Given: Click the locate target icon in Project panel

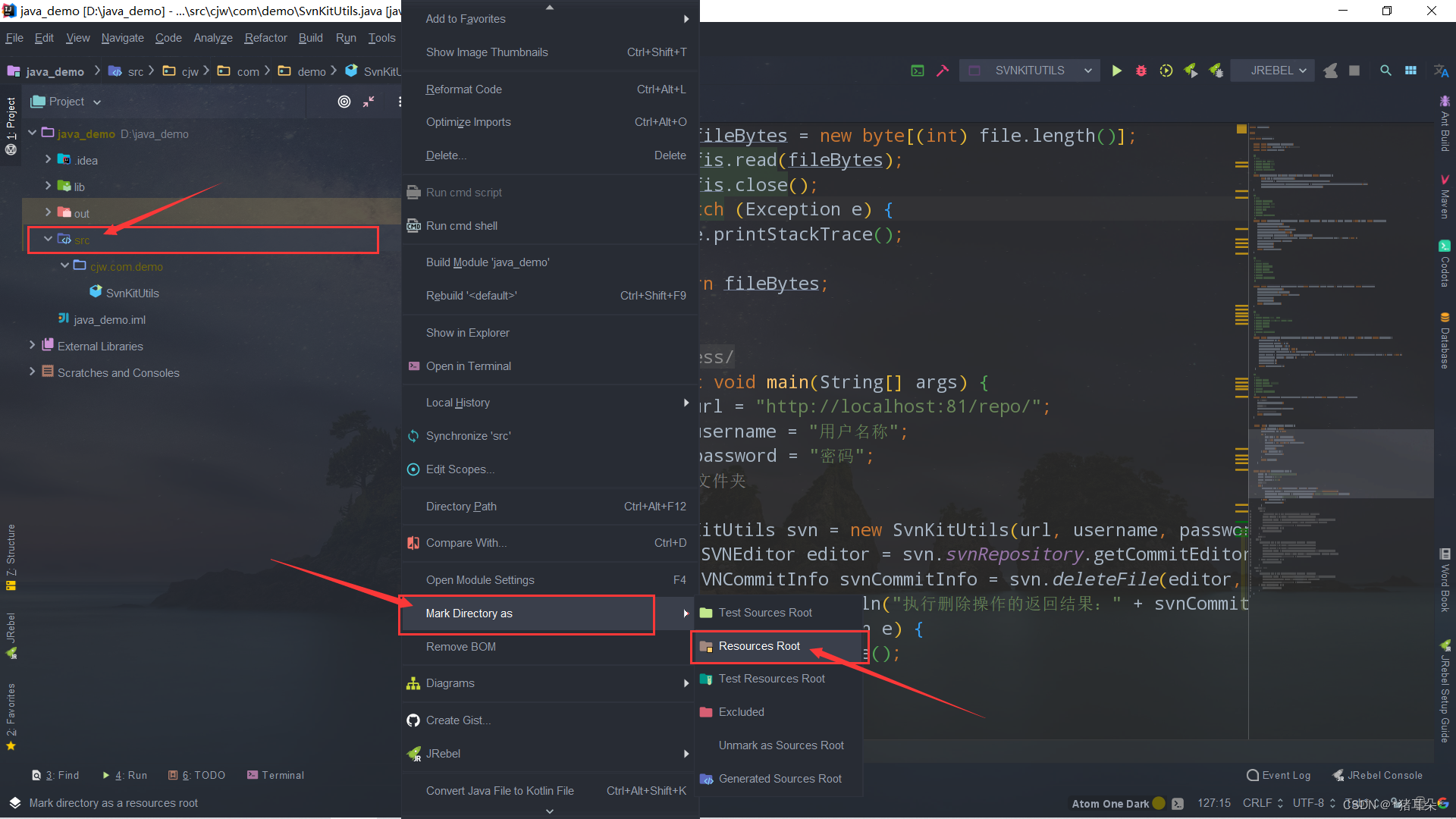Looking at the screenshot, I should tap(344, 102).
